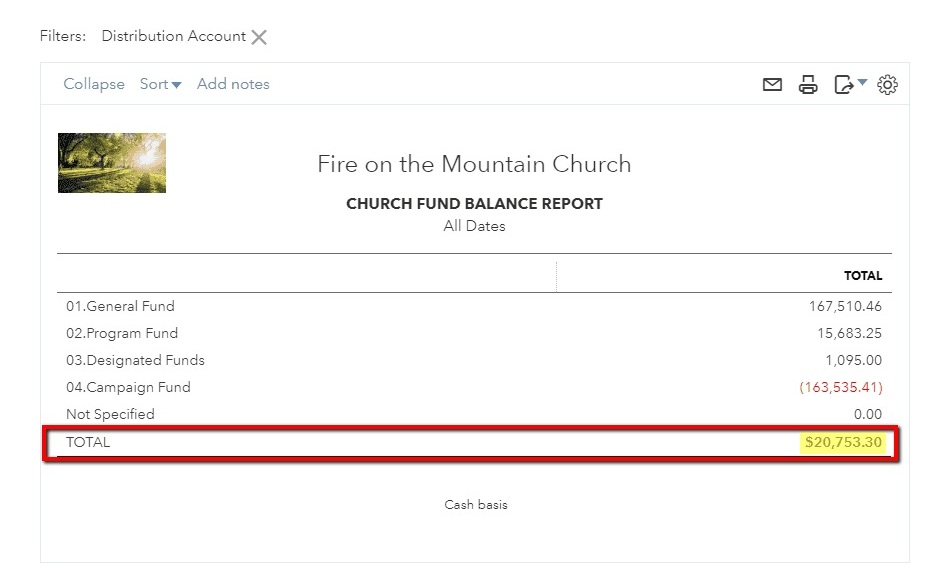The height and width of the screenshot is (568, 944).
Task: Click the Collapse link
Action: 94,84
